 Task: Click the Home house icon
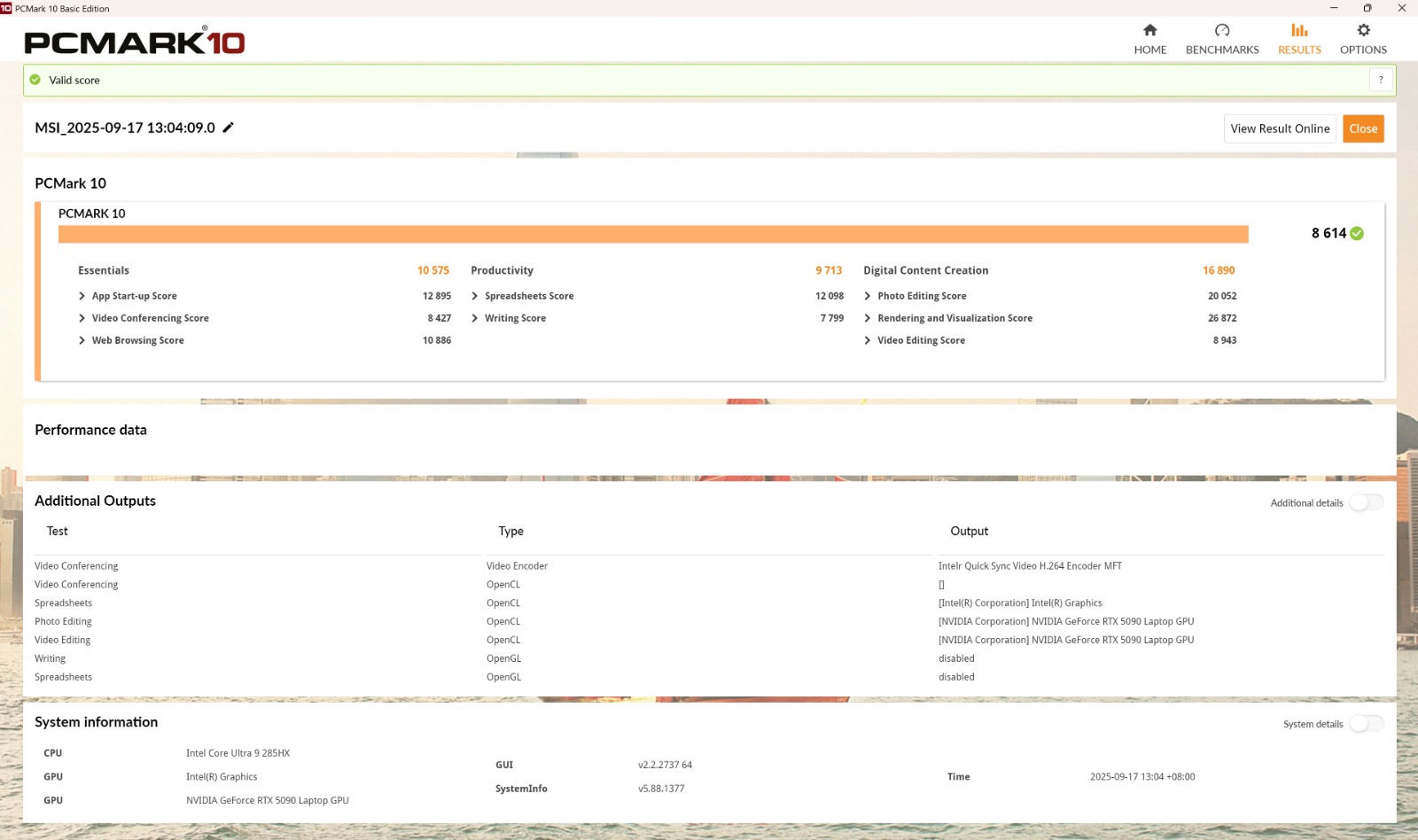1149,30
